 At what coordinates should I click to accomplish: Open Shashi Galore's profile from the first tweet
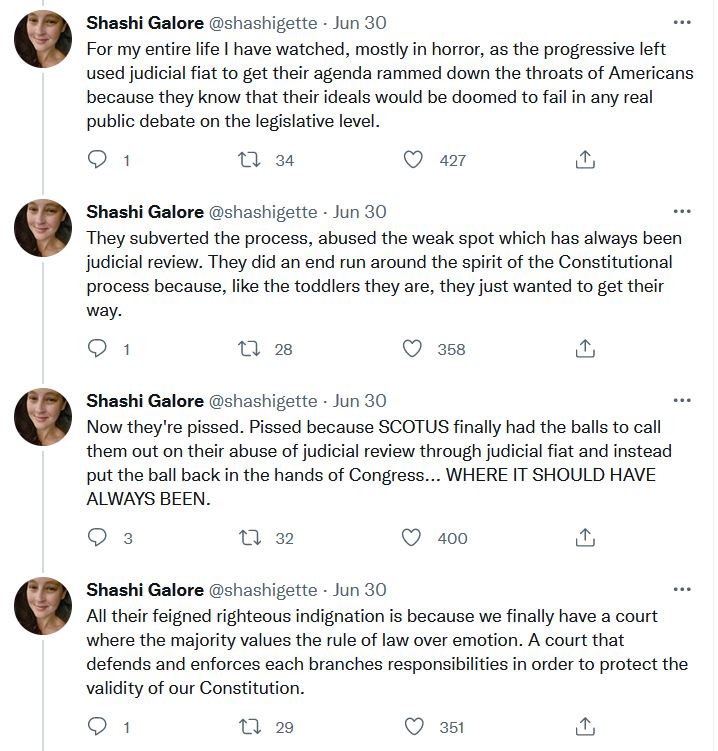coord(145,23)
